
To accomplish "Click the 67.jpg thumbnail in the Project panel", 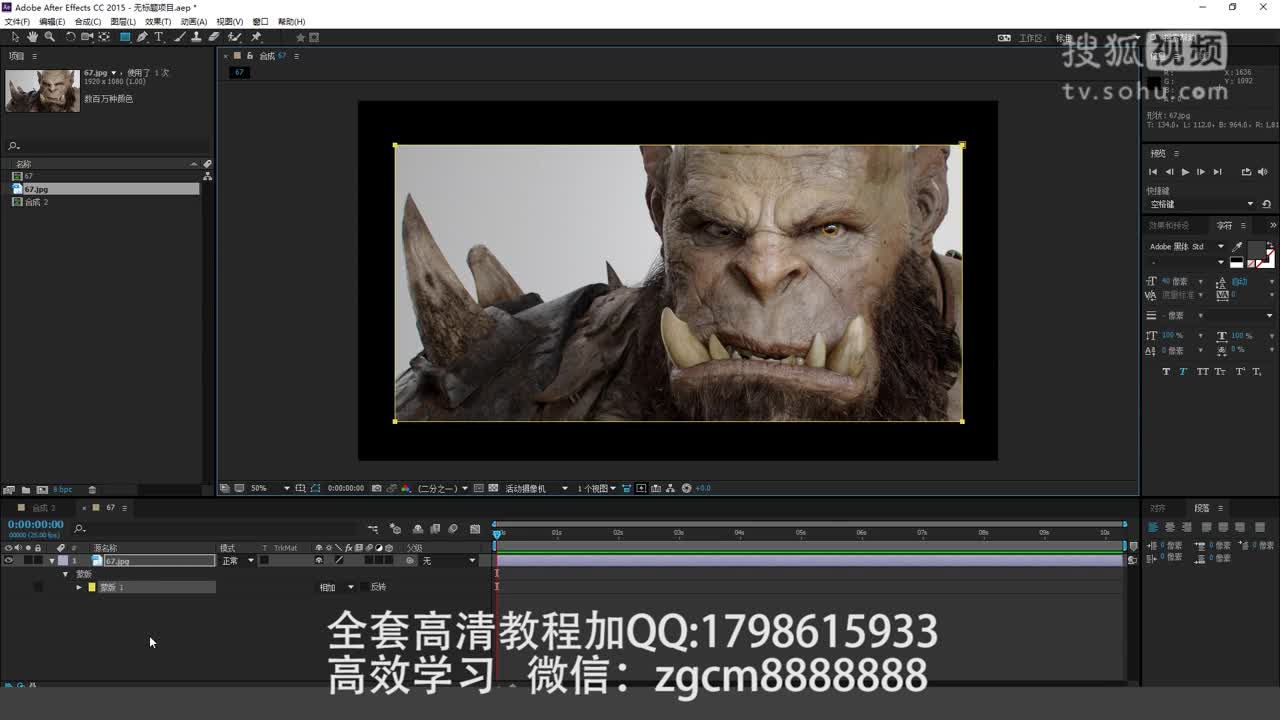I will coord(42,90).
